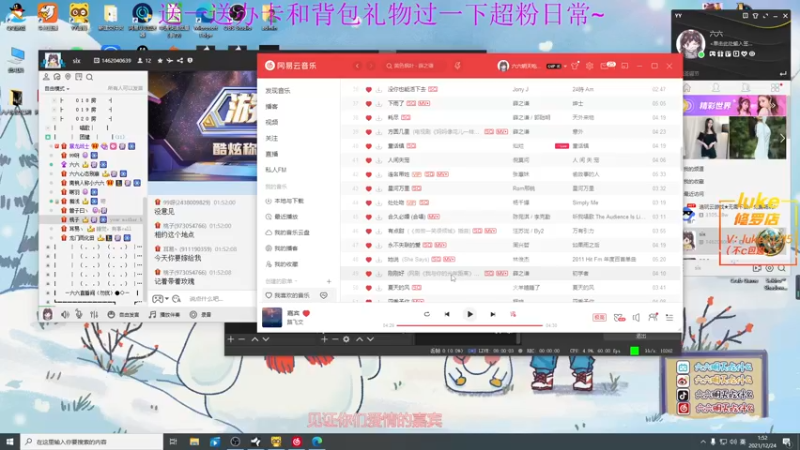
Task: Click 录音 record button in YY
Action: click(201, 315)
